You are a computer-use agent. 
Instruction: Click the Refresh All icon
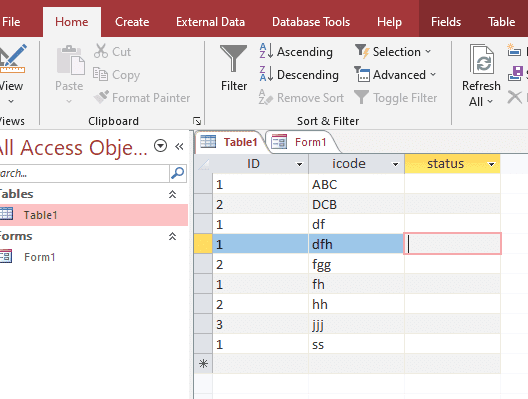point(482,59)
